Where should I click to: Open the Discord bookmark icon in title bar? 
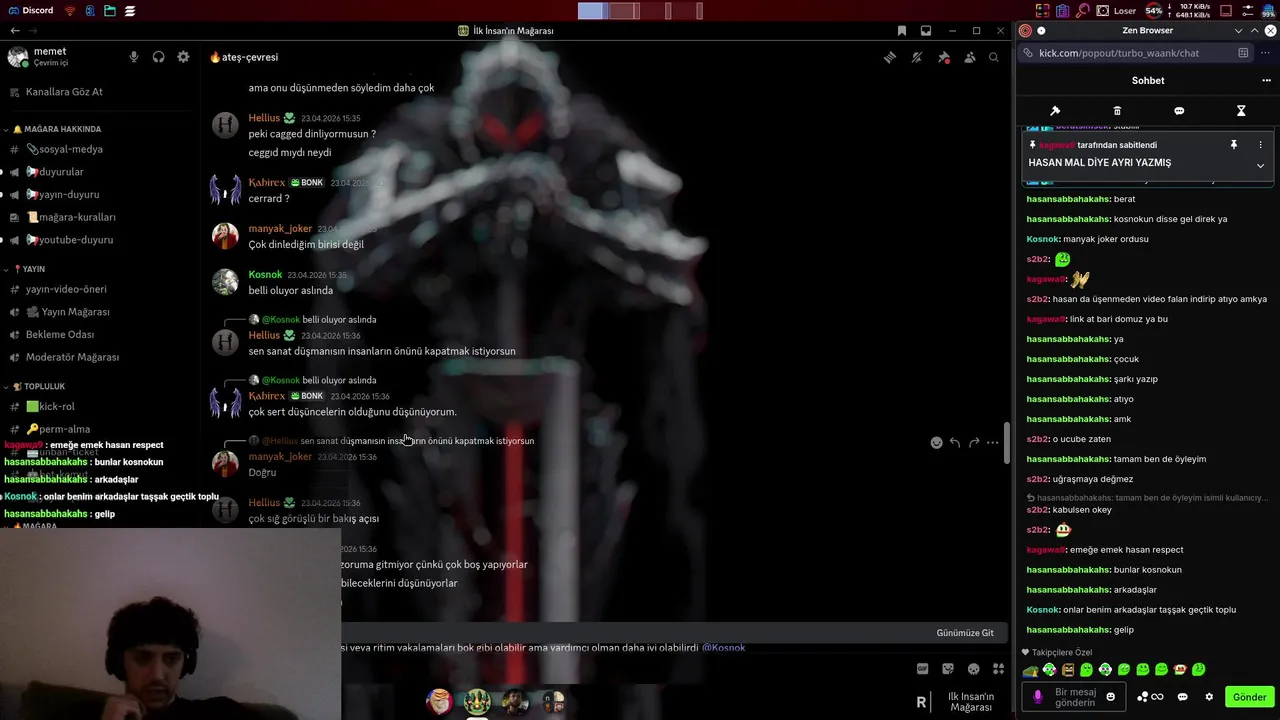pyautogui.click(x=901, y=31)
